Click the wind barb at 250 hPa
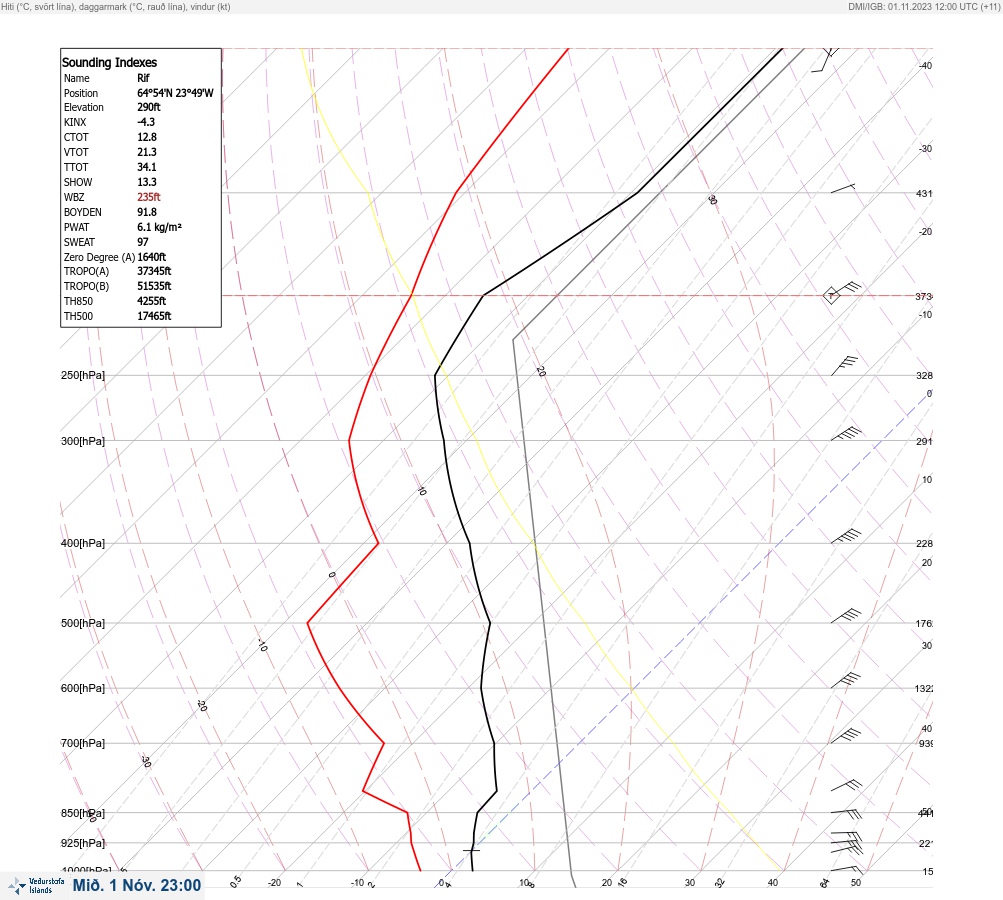 click(844, 366)
